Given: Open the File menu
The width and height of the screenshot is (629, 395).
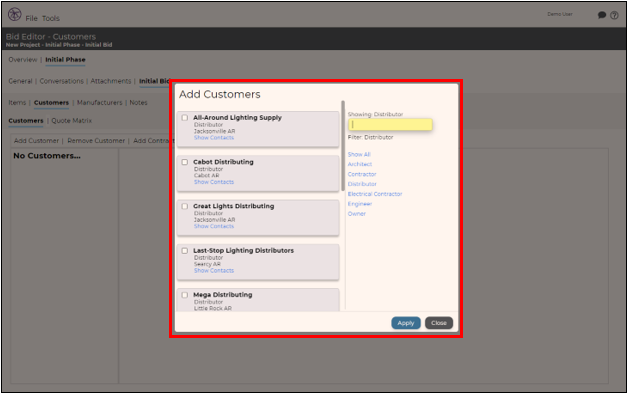Looking at the screenshot, I should pos(31,18).
